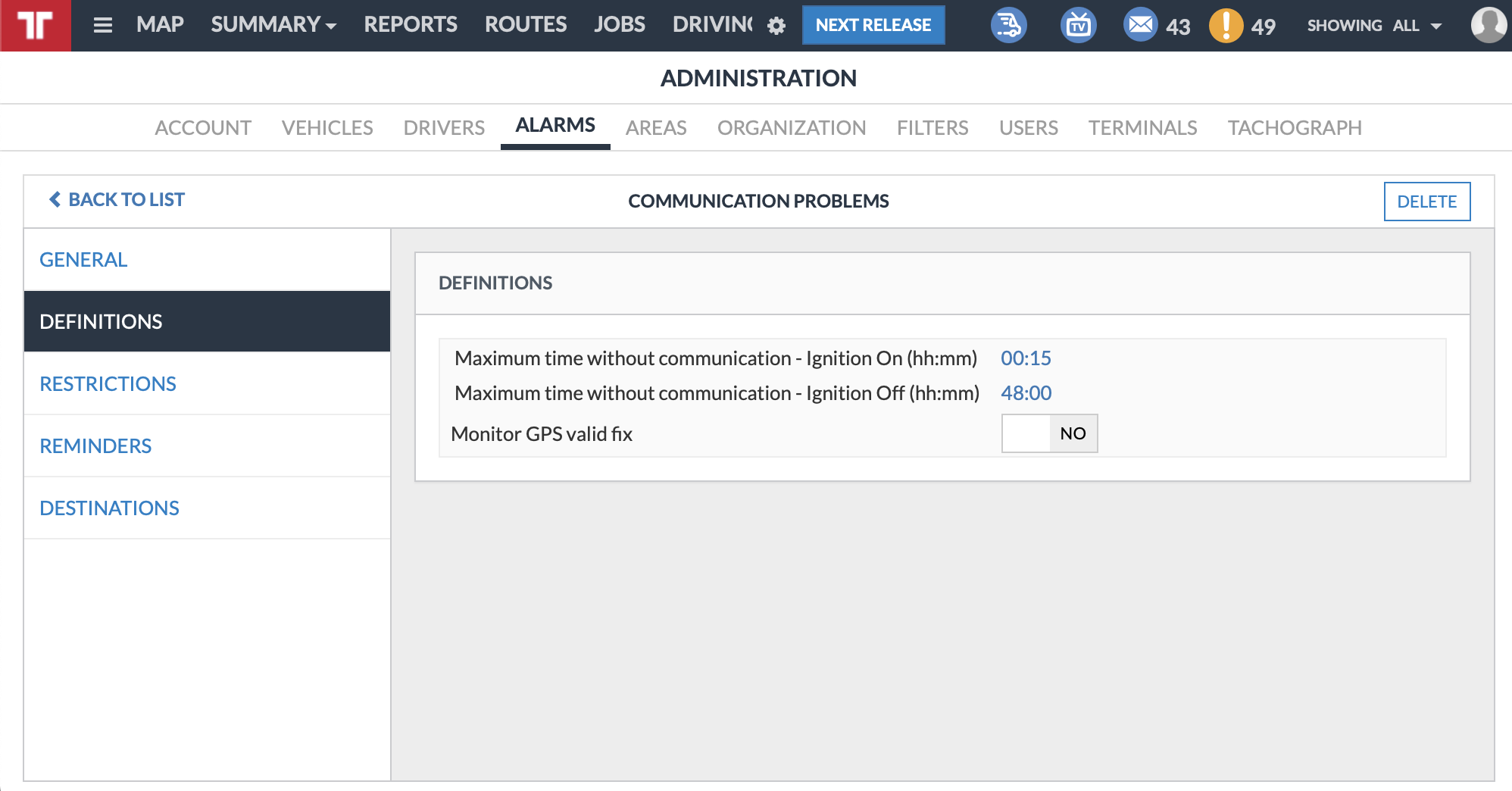
Task: Expand the Summary dropdown menu
Action: (x=273, y=24)
